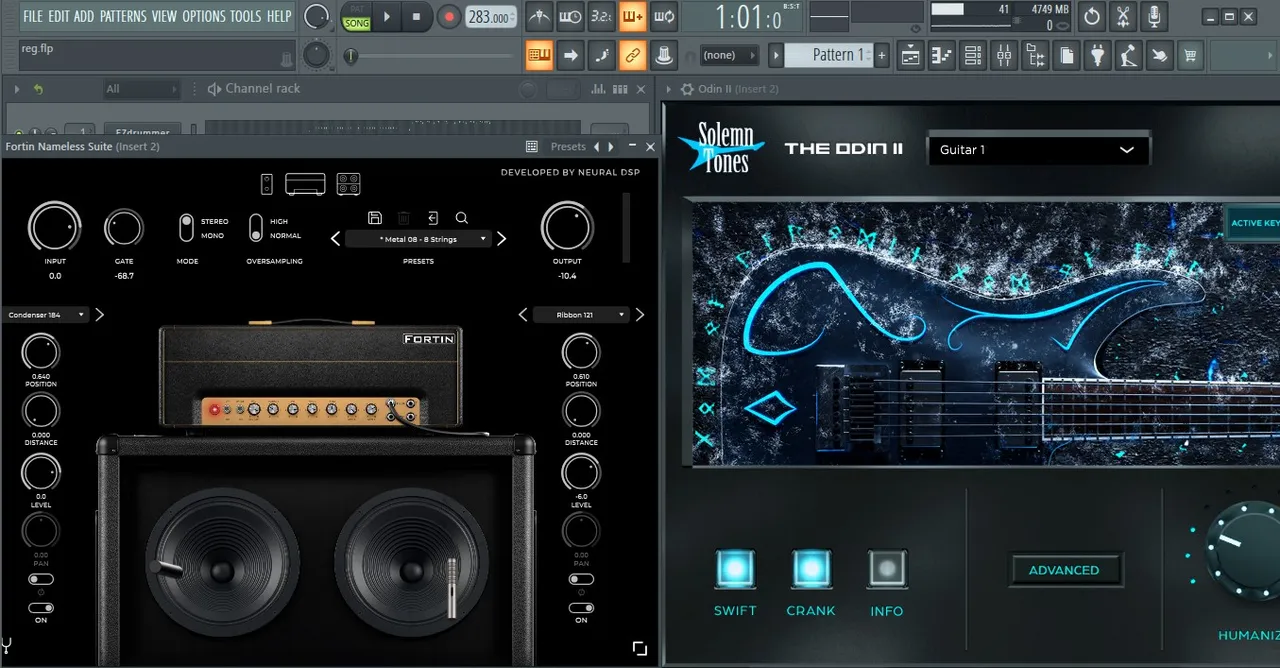This screenshot has height=668, width=1280.
Task: Toggle the highlighted link/multilink controllers icon
Action: point(632,55)
